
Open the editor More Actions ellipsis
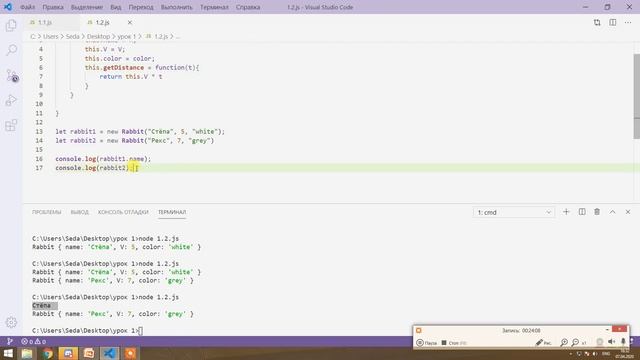(628, 22)
